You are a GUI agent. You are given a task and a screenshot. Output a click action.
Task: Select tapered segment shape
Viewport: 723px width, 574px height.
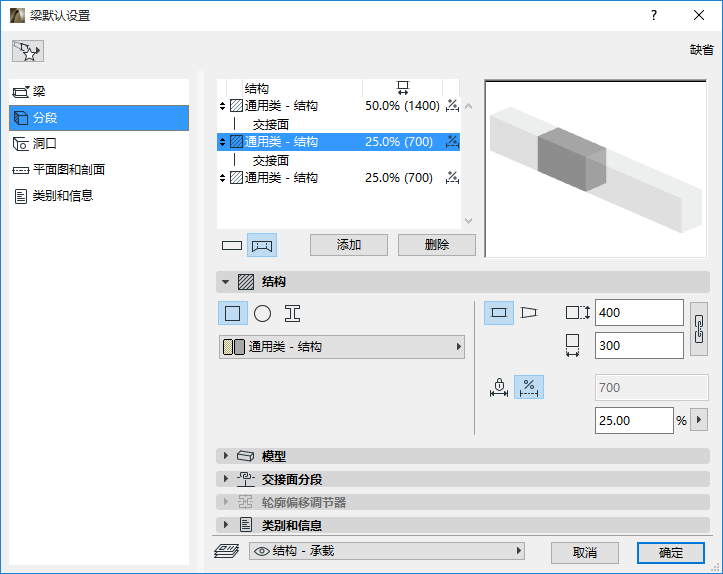pyautogui.click(x=529, y=313)
